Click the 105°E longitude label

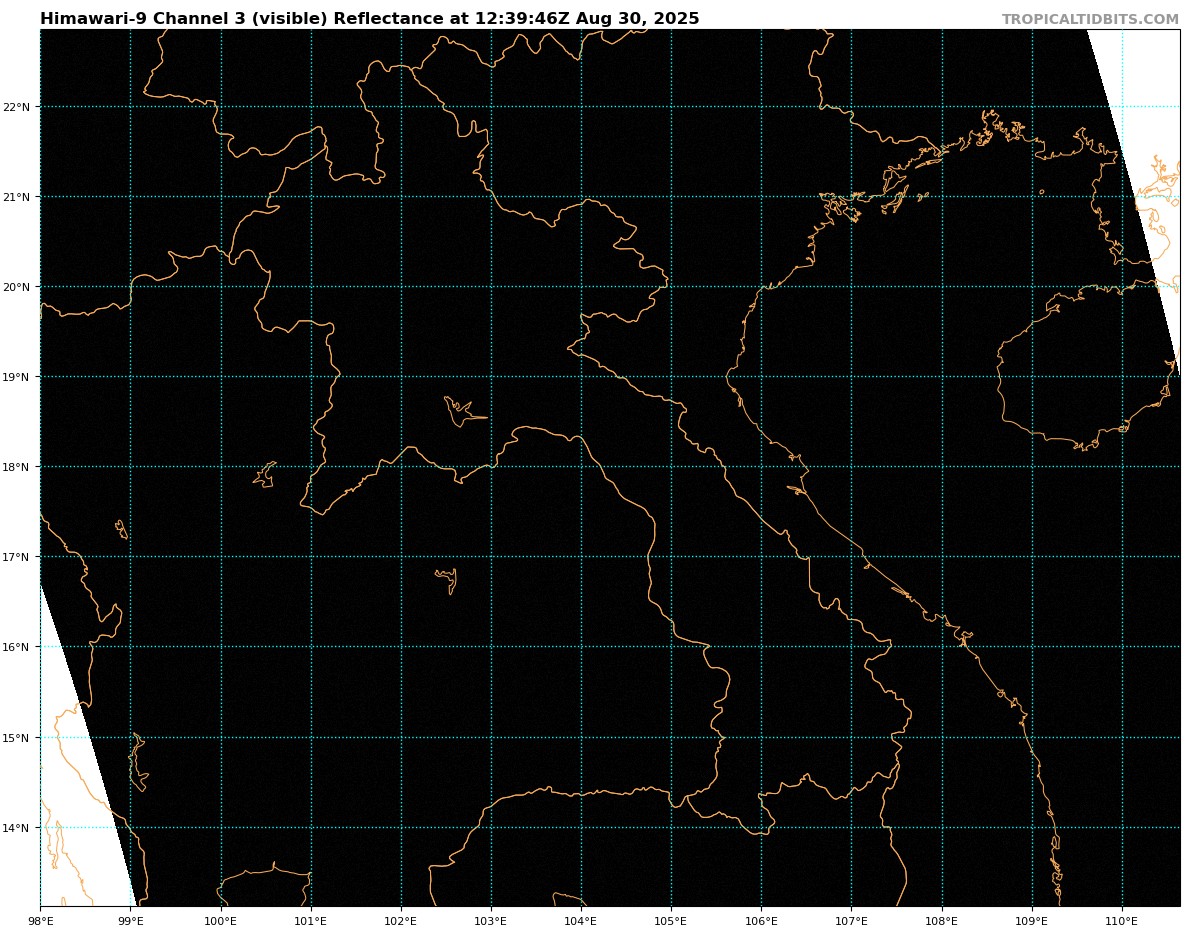tap(671, 921)
